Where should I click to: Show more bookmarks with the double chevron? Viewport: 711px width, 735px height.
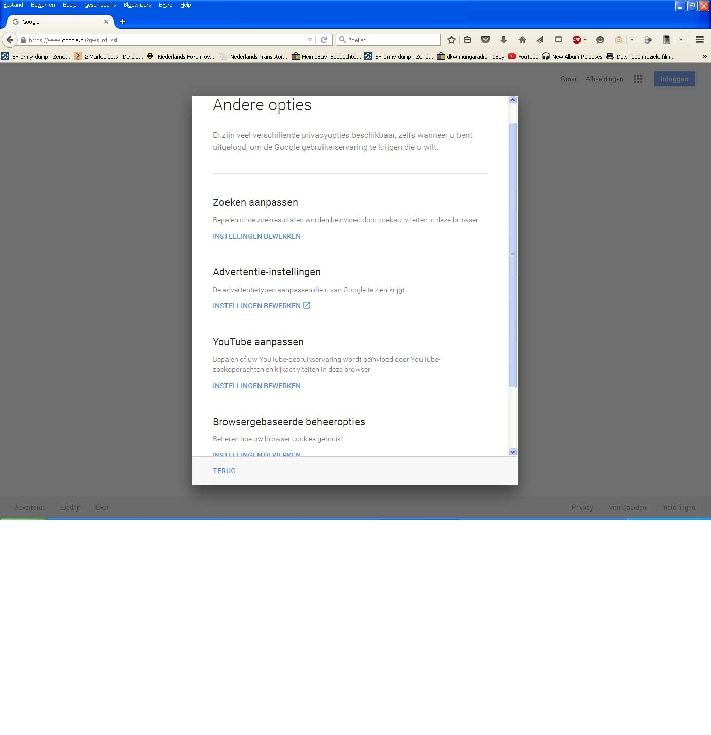tap(704, 56)
